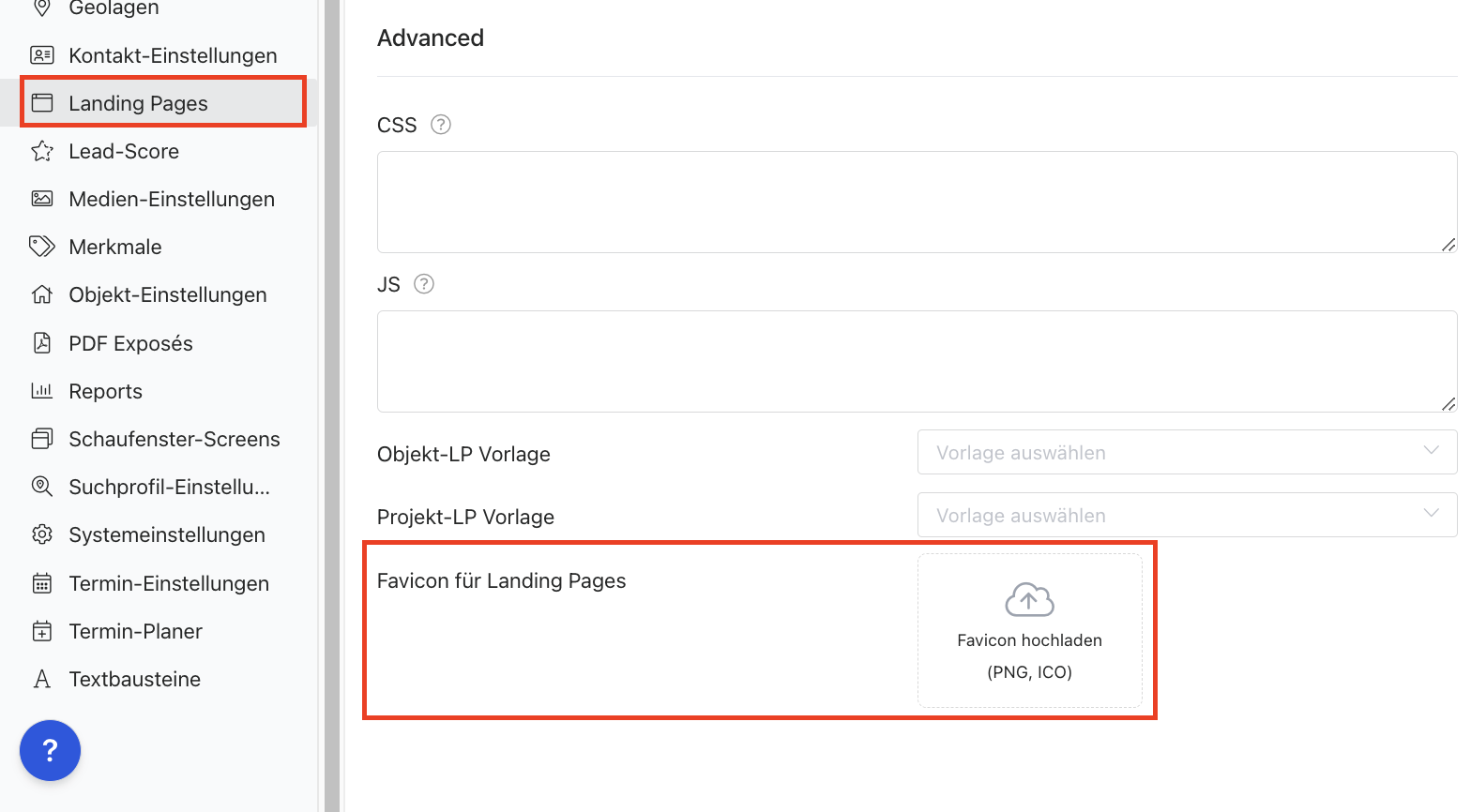Click the Termin-Planer calendar plus icon

point(42,631)
